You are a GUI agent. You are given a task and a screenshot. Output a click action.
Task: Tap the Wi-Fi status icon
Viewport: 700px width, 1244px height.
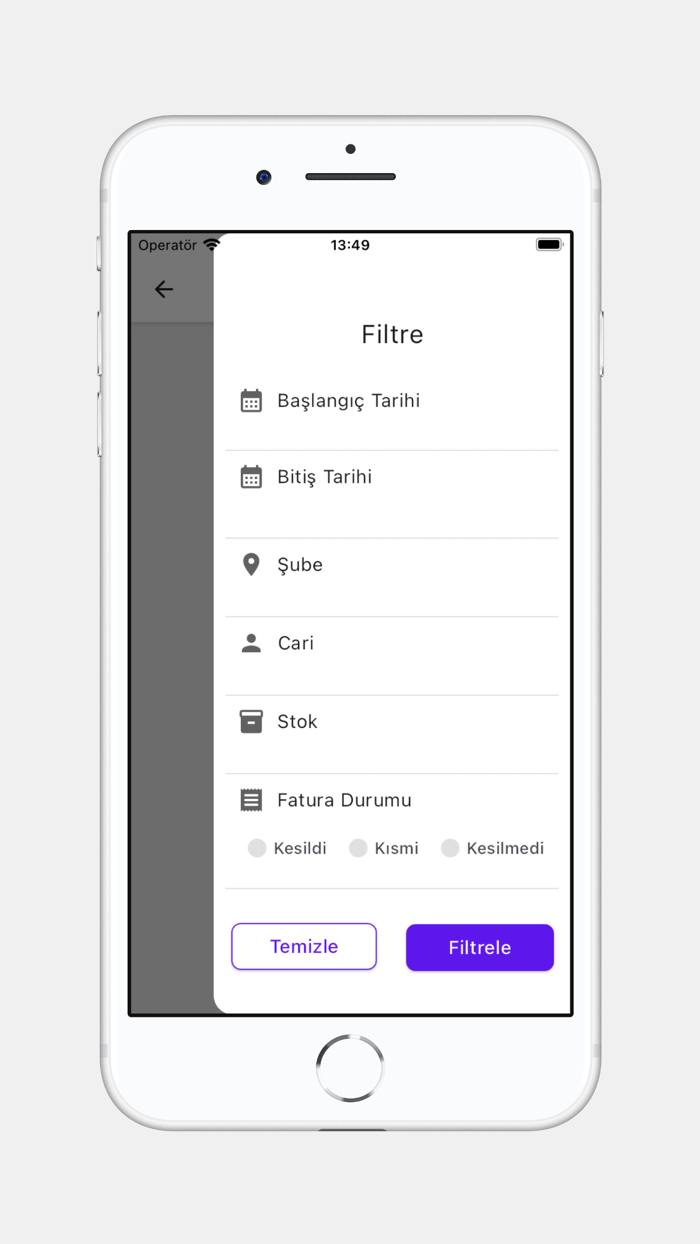tap(212, 245)
